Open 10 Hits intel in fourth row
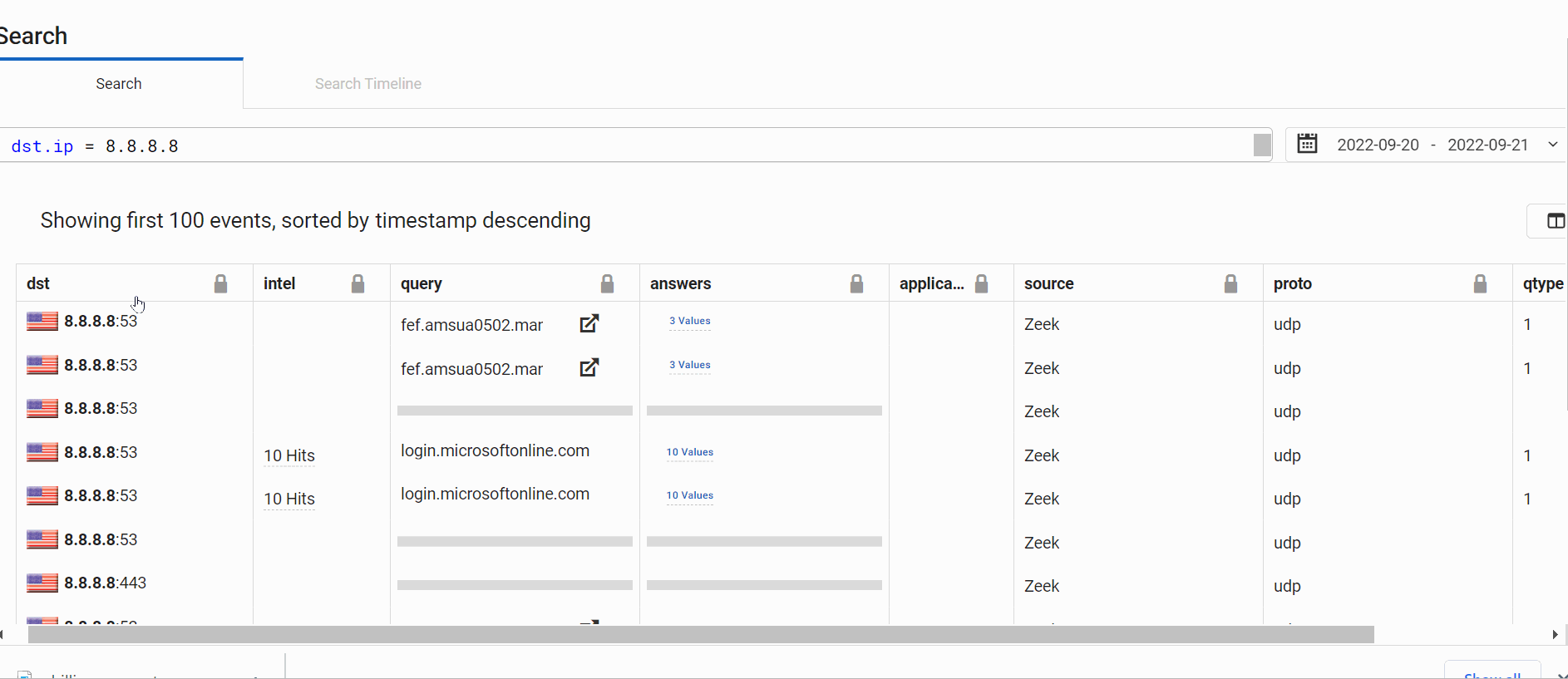This screenshot has height=679, width=1568. pos(289,455)
